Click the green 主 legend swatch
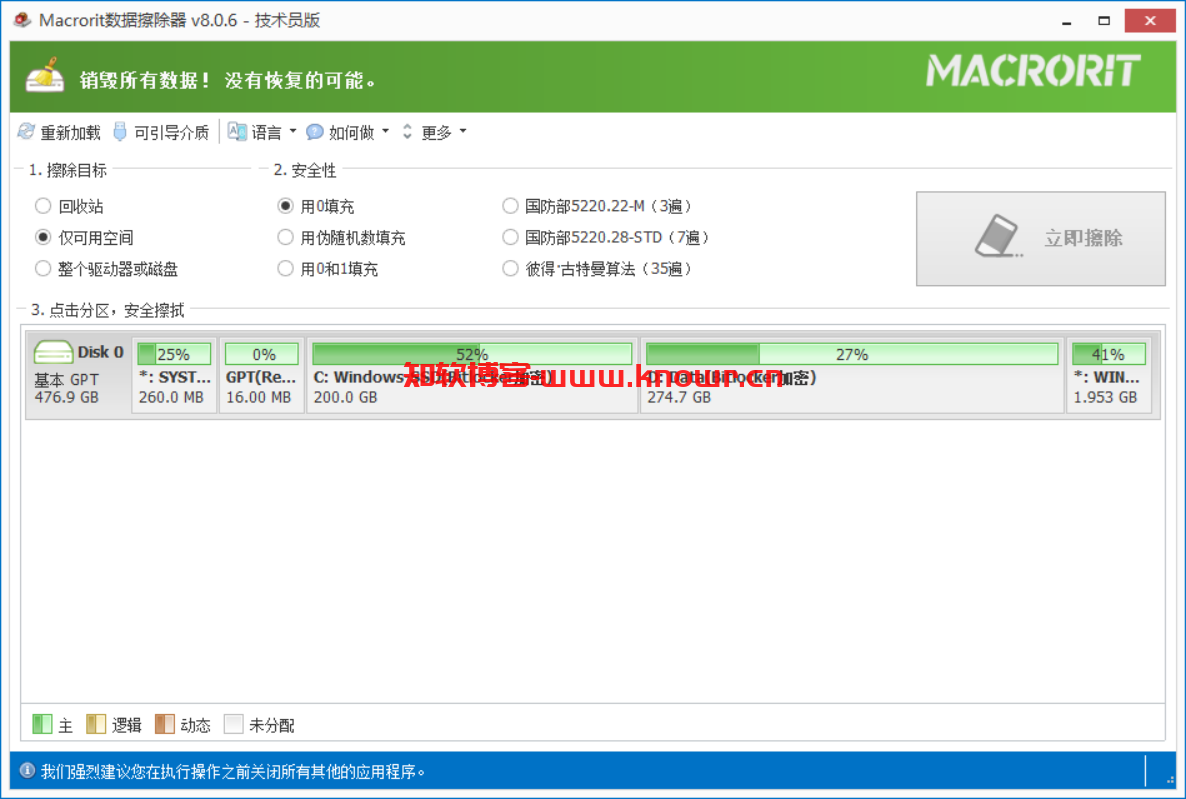The height and width of the screenshot is (799, 1186). [x=42, y=724]
